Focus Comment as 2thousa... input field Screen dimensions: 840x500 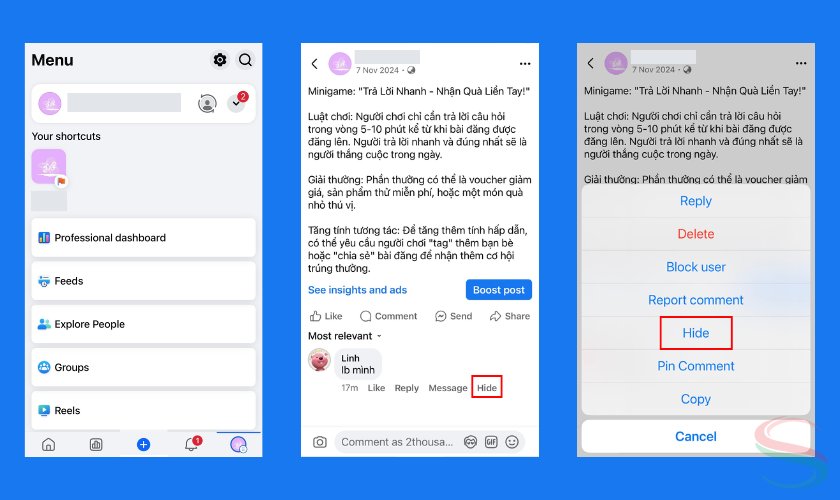click(x=398, y=442)
